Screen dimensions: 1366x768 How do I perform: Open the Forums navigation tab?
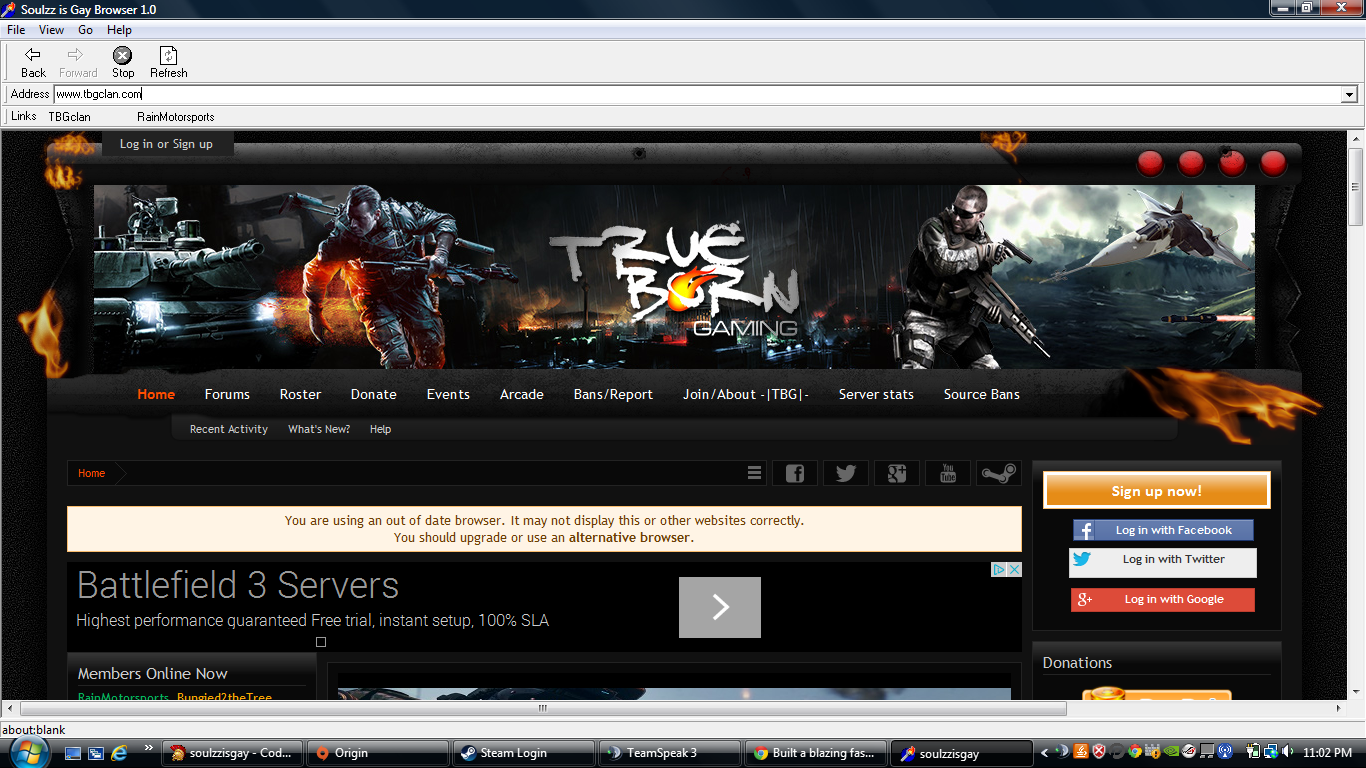pos(227,394)
